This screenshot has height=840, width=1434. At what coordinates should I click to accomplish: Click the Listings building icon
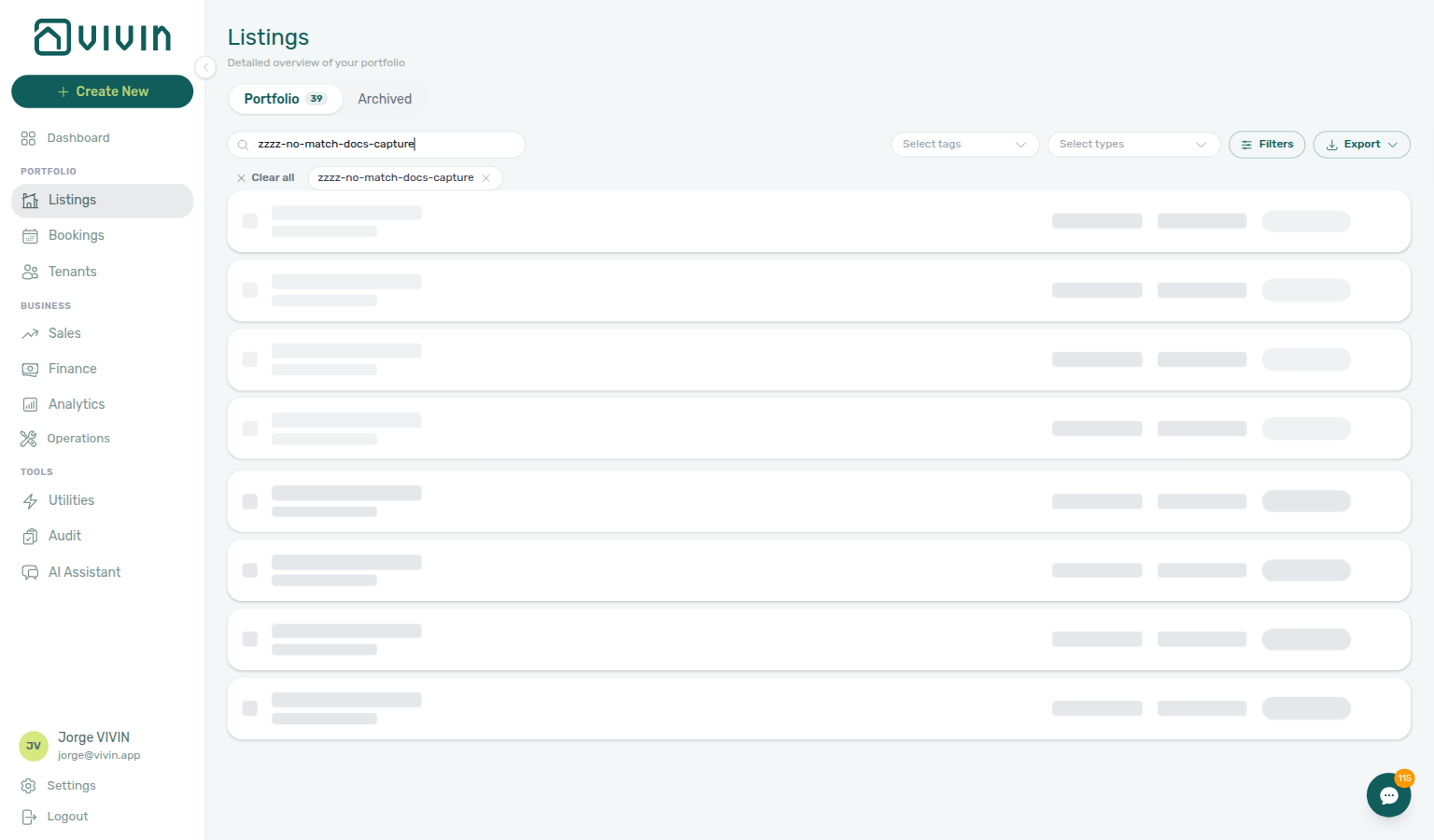coord(30,201)
